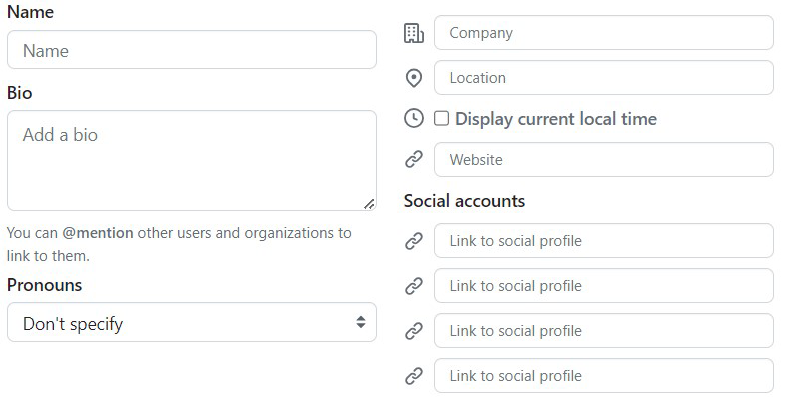Grab the bio textarea resize handle
The width and height of the screenshot is (794, 411).
(x=369, y=203)
